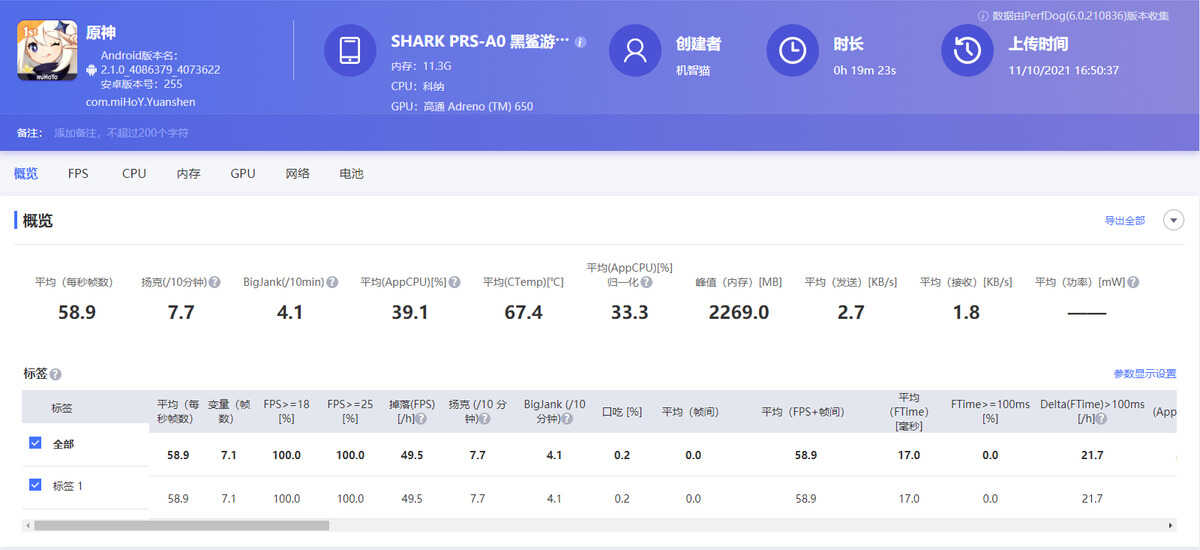Image resolution: width=1200 pixels, height=550 pixels.
Task: Click the FPS>=18 [%] column header
Action: pyautogui.click(x=287, y=411)
